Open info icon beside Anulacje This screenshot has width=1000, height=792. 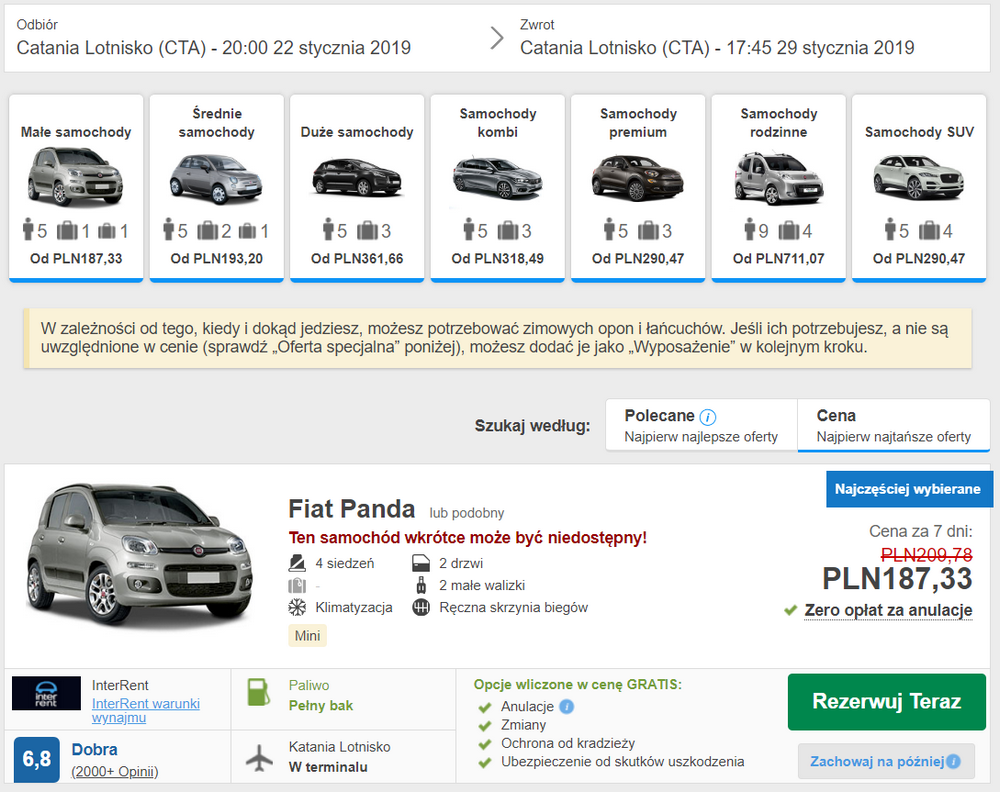566,707
